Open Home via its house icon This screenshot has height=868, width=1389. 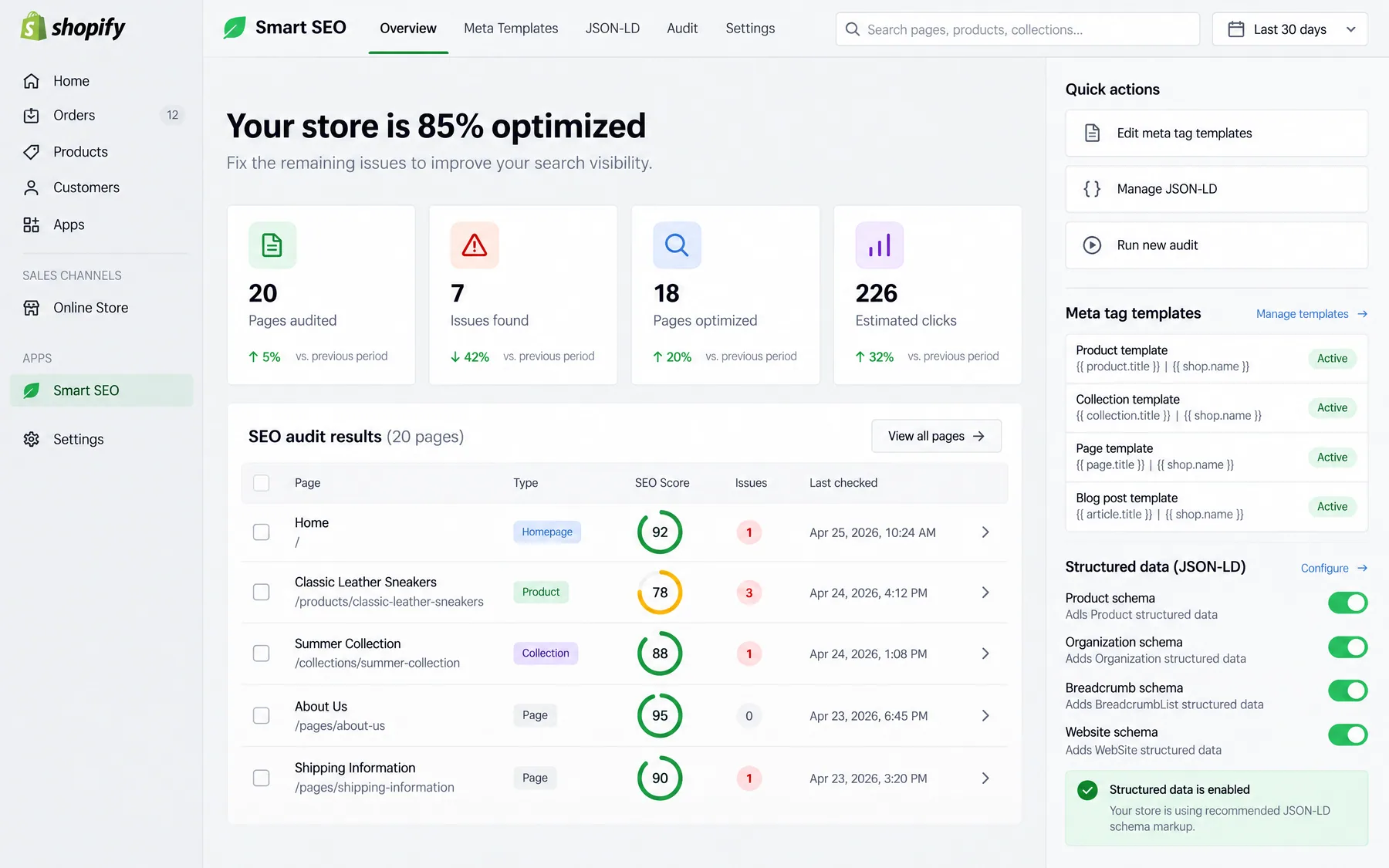click(31, 81)
